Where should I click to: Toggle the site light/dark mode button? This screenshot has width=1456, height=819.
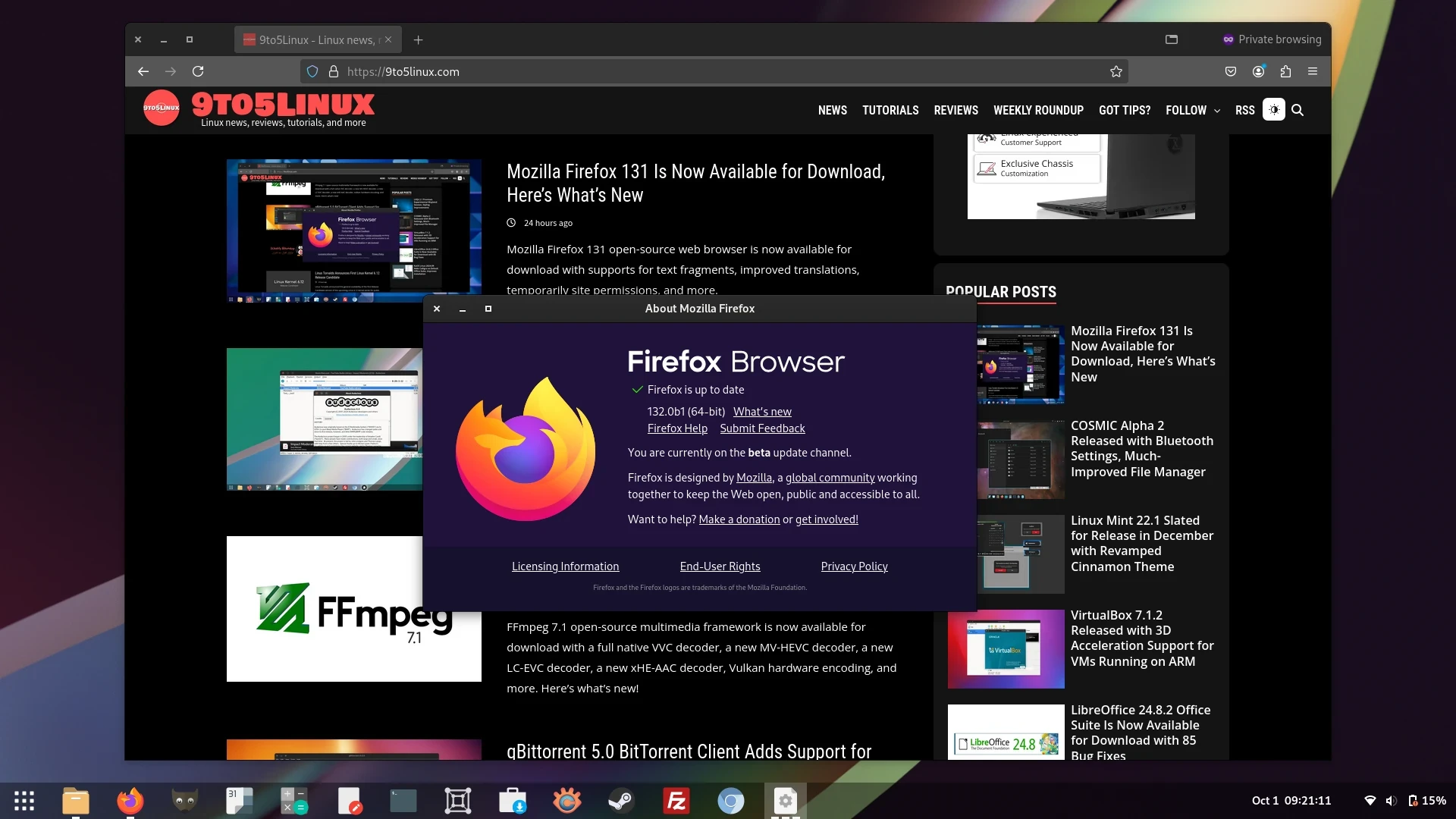[x=1274, y=110]
